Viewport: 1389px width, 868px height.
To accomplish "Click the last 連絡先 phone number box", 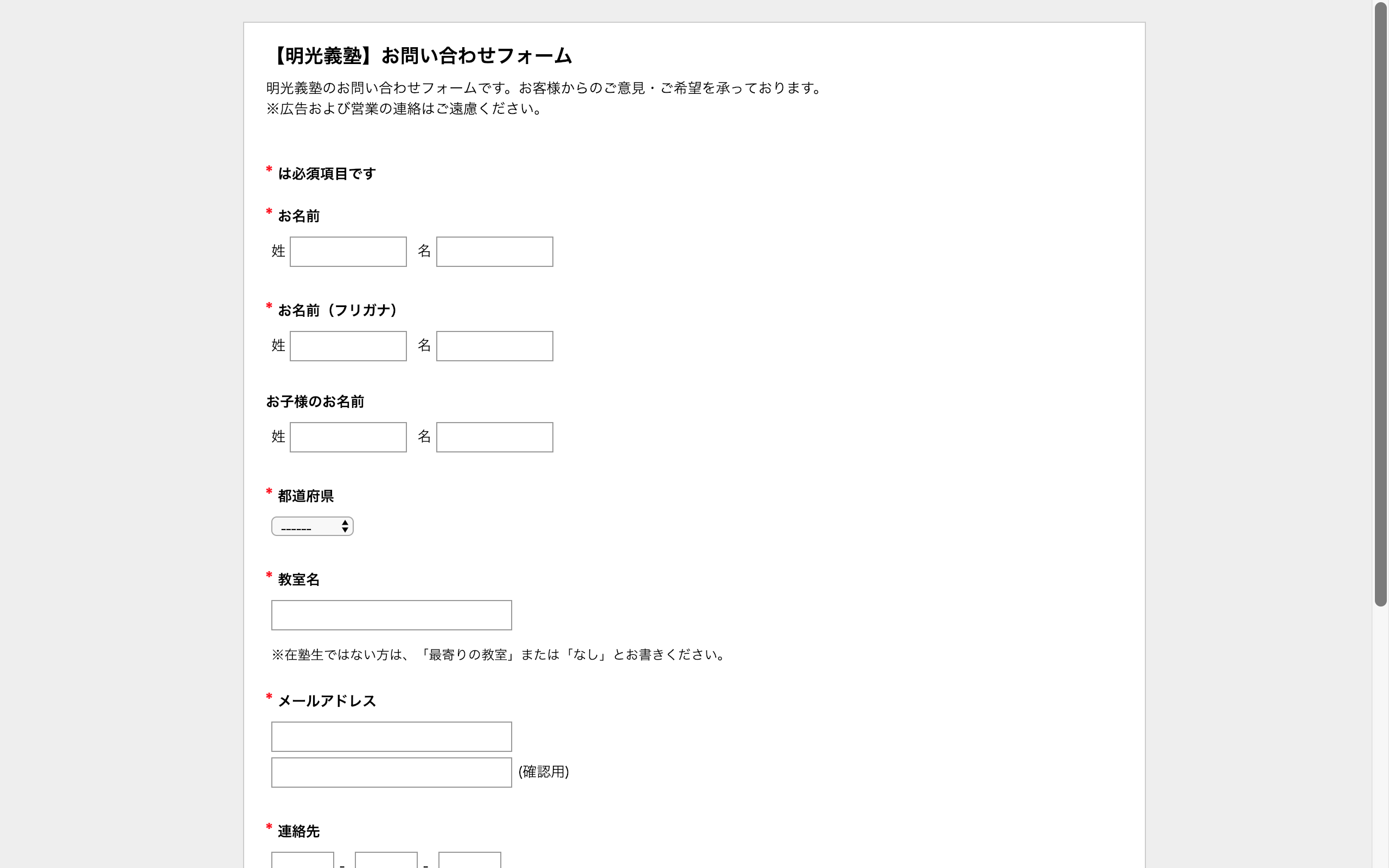I will click(469, 860).
